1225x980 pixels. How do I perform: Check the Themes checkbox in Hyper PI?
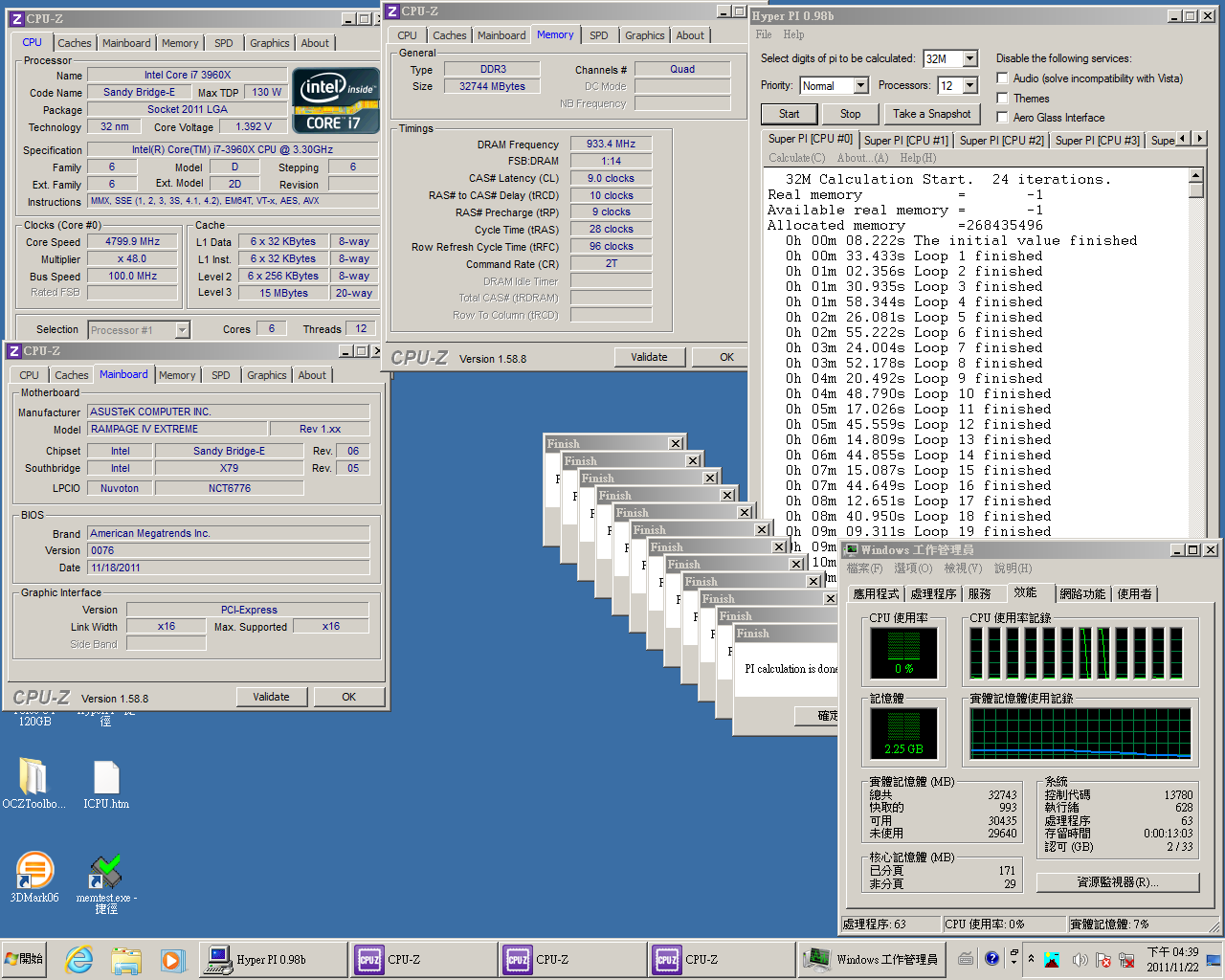tap(1002, 98)
